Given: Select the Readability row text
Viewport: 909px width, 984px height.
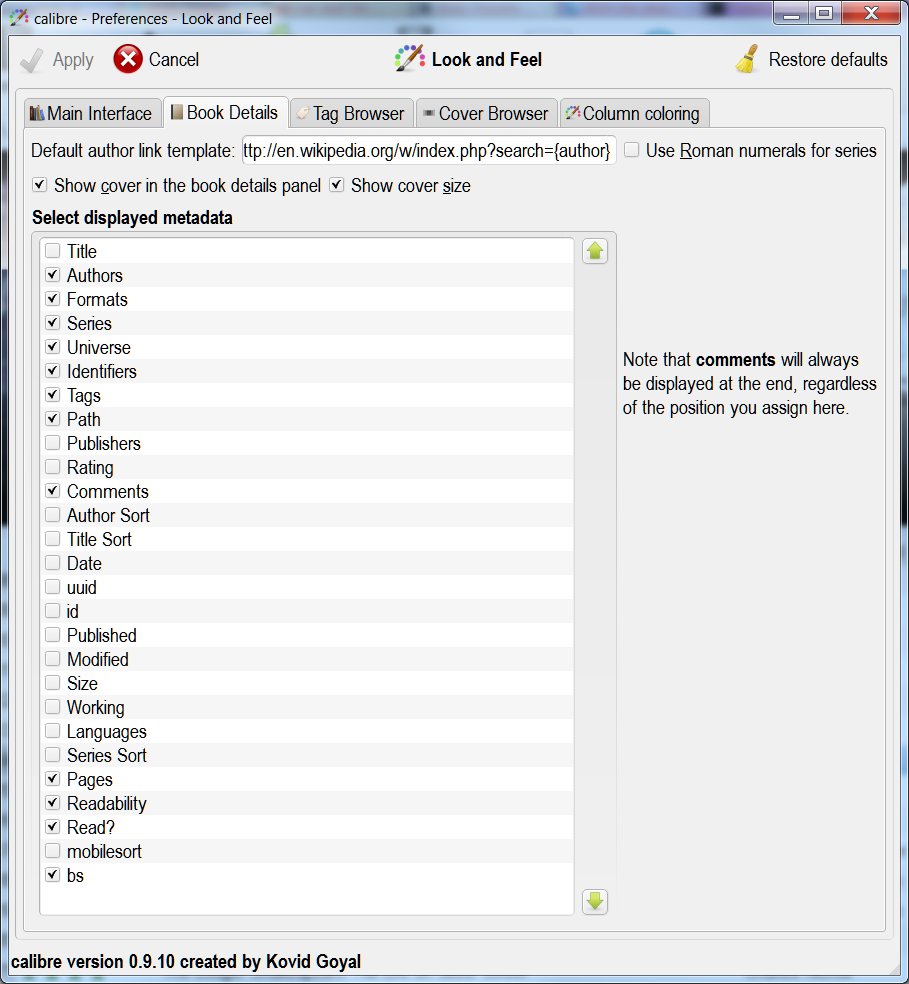Looking at the screenshot, I should 107,804.
